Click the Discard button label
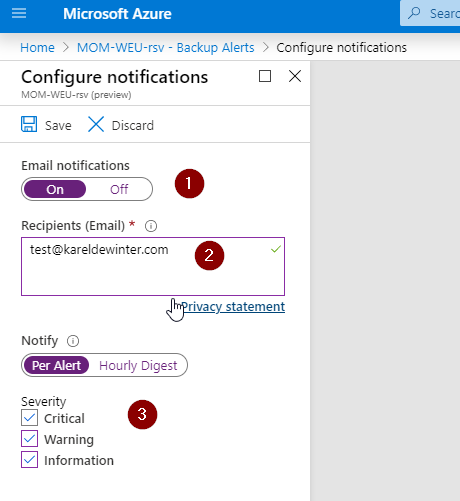Viewport: 460px width, 501px height. 133,126
